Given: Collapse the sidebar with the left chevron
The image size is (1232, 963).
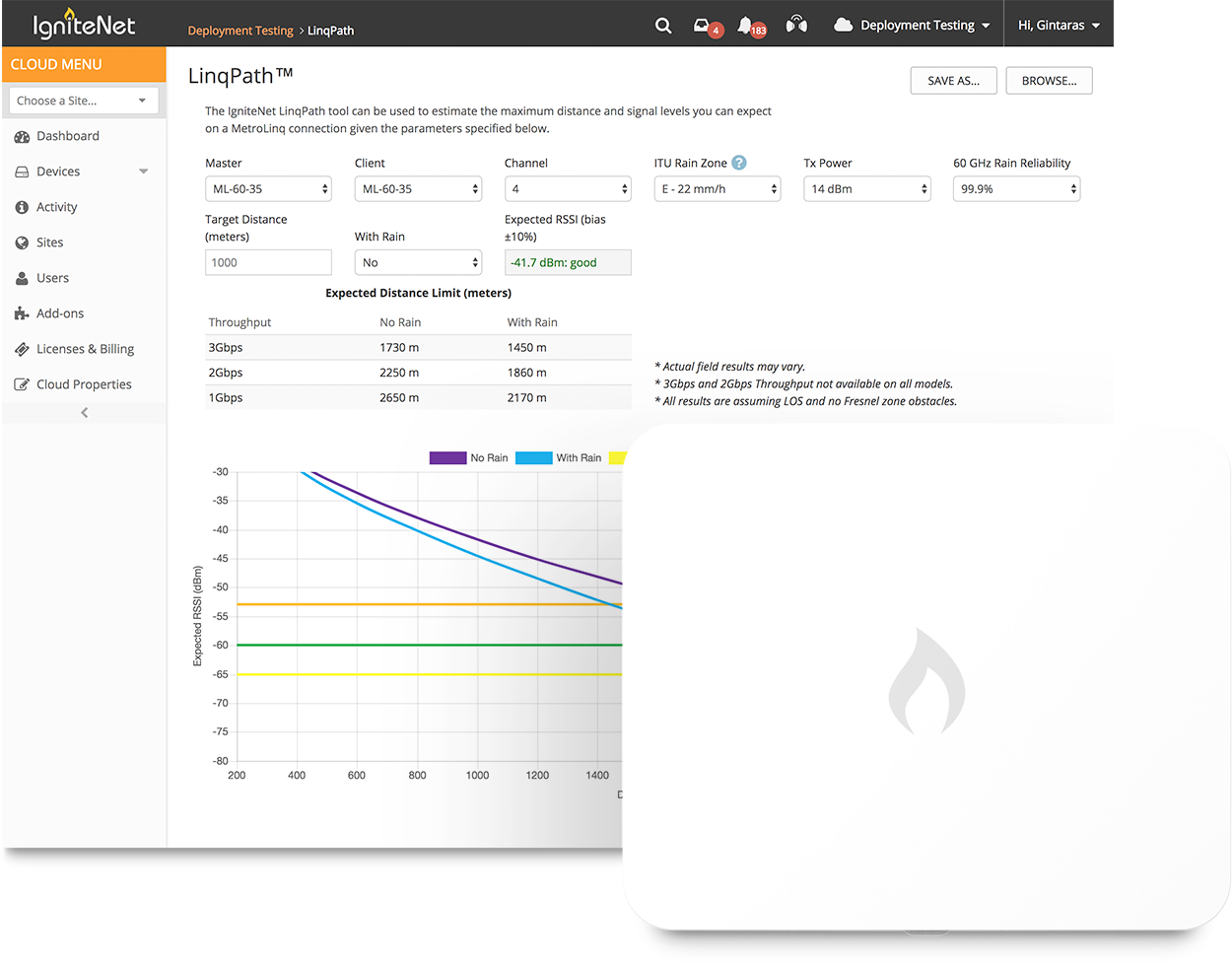Looking at the screenshot, I should (85, 413).
